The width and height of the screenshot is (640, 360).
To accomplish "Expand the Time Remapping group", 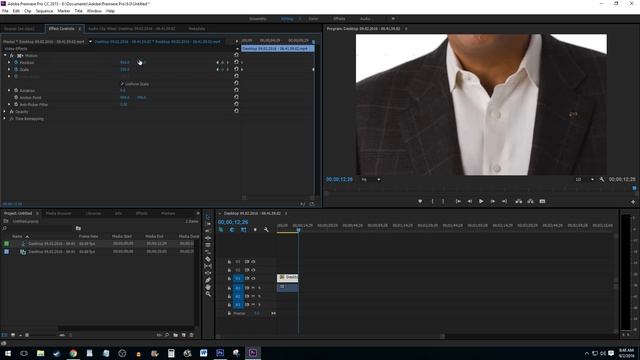I will pos(5,118).
